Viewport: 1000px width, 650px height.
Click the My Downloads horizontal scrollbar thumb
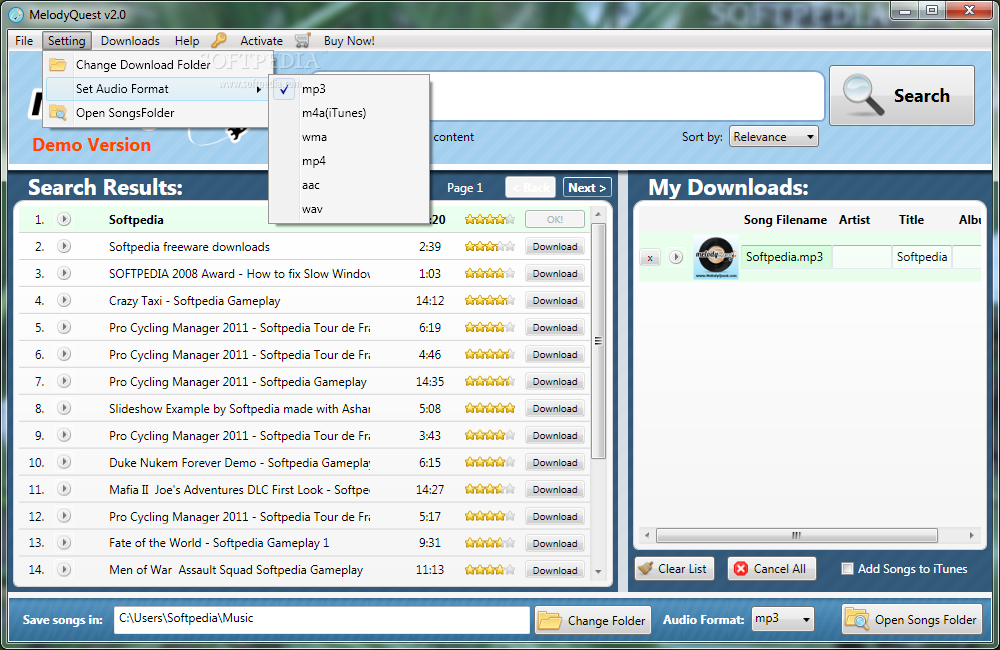[797, 535]
